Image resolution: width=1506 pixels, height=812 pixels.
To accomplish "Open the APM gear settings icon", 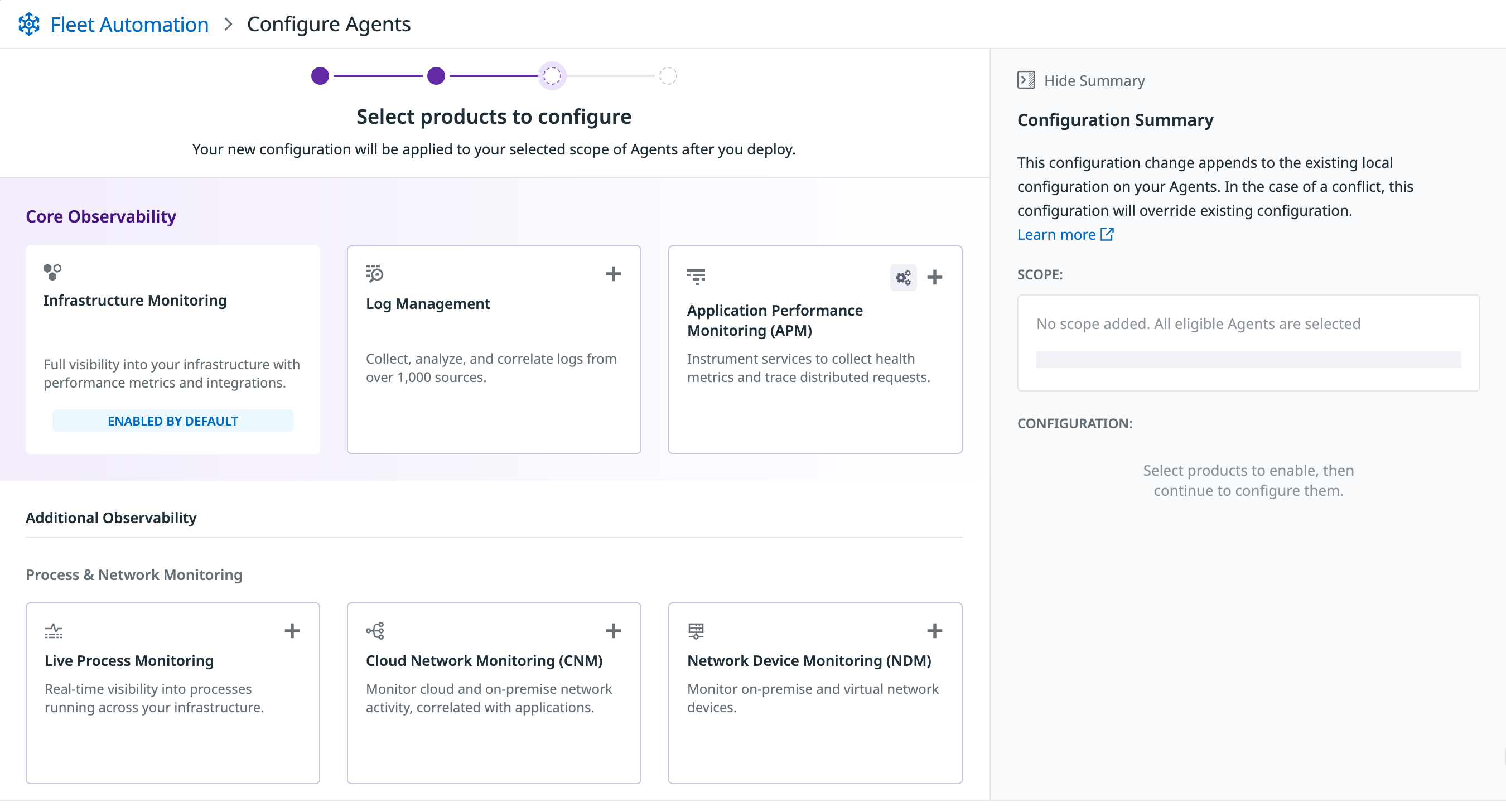I will [902, 277].
